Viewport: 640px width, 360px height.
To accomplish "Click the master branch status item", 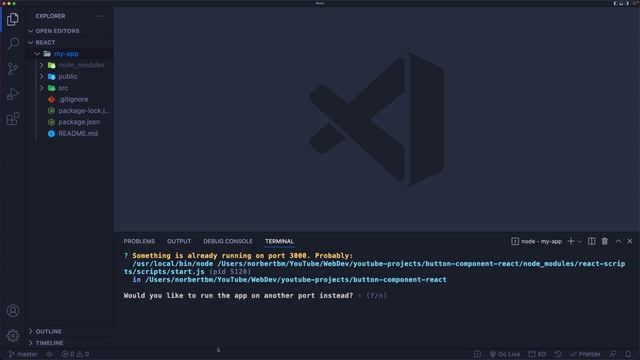I will (23, 354).
